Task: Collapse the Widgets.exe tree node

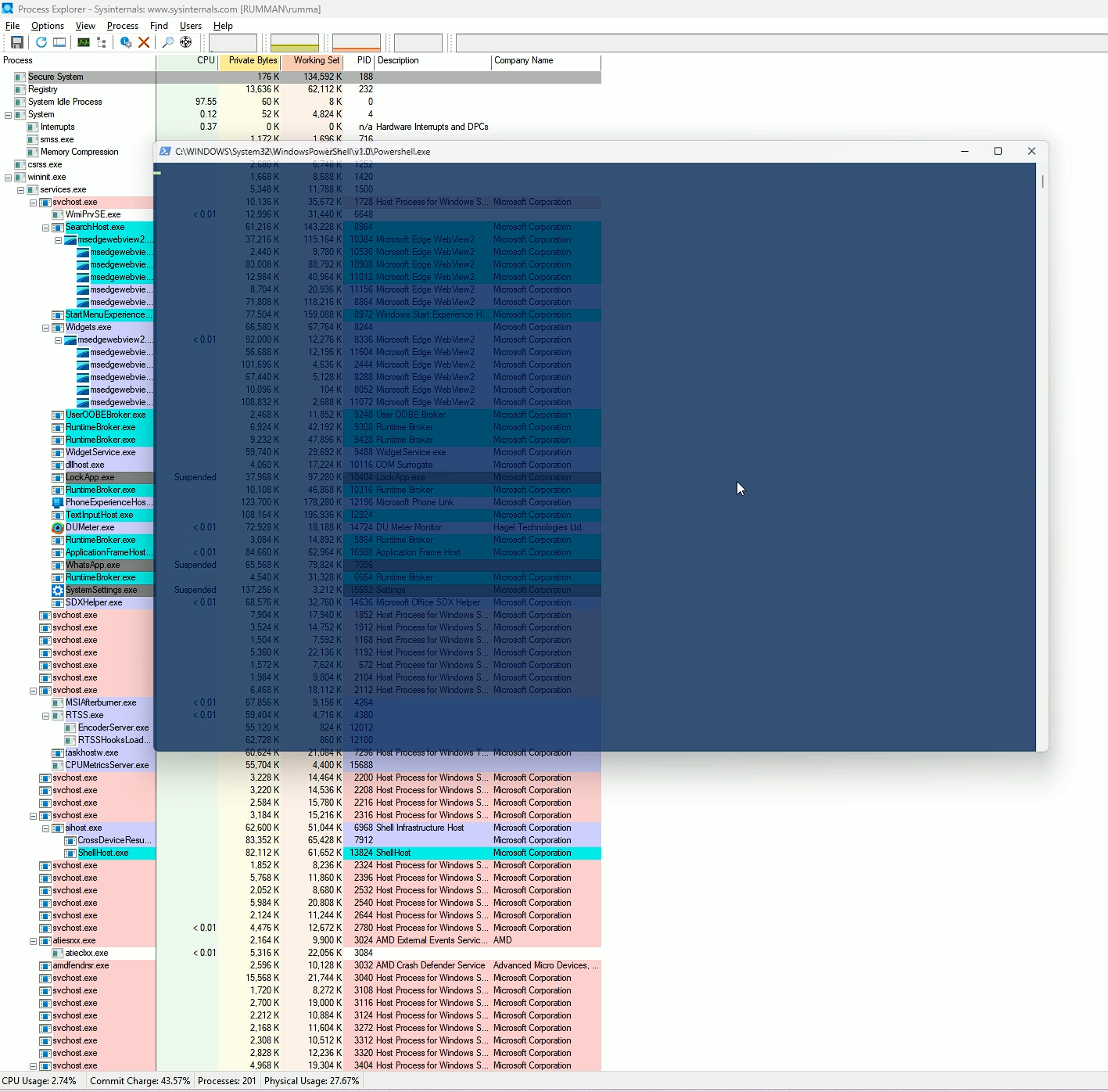Action: (45, 327)
